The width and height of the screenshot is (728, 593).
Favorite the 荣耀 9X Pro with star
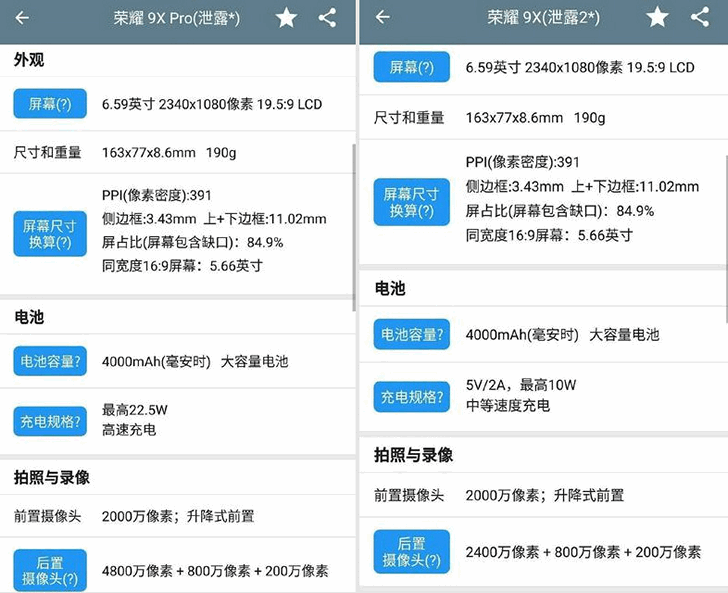(286, 18)
